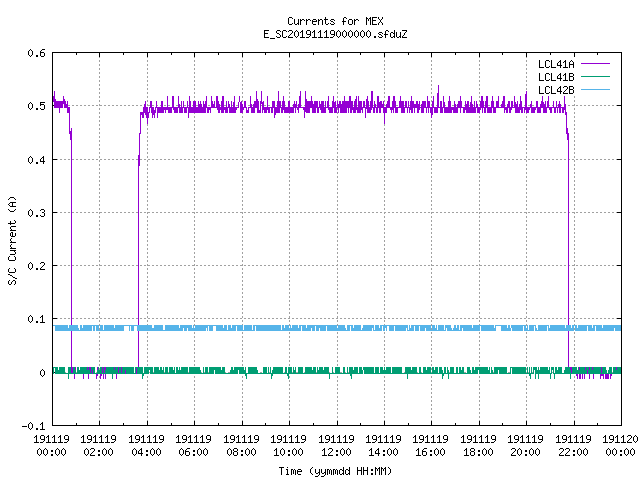Viewport: 640px width, 480px height.
Task: Click the purple LCL41A trace falling edge before 22:00
Action: (568, 253)
